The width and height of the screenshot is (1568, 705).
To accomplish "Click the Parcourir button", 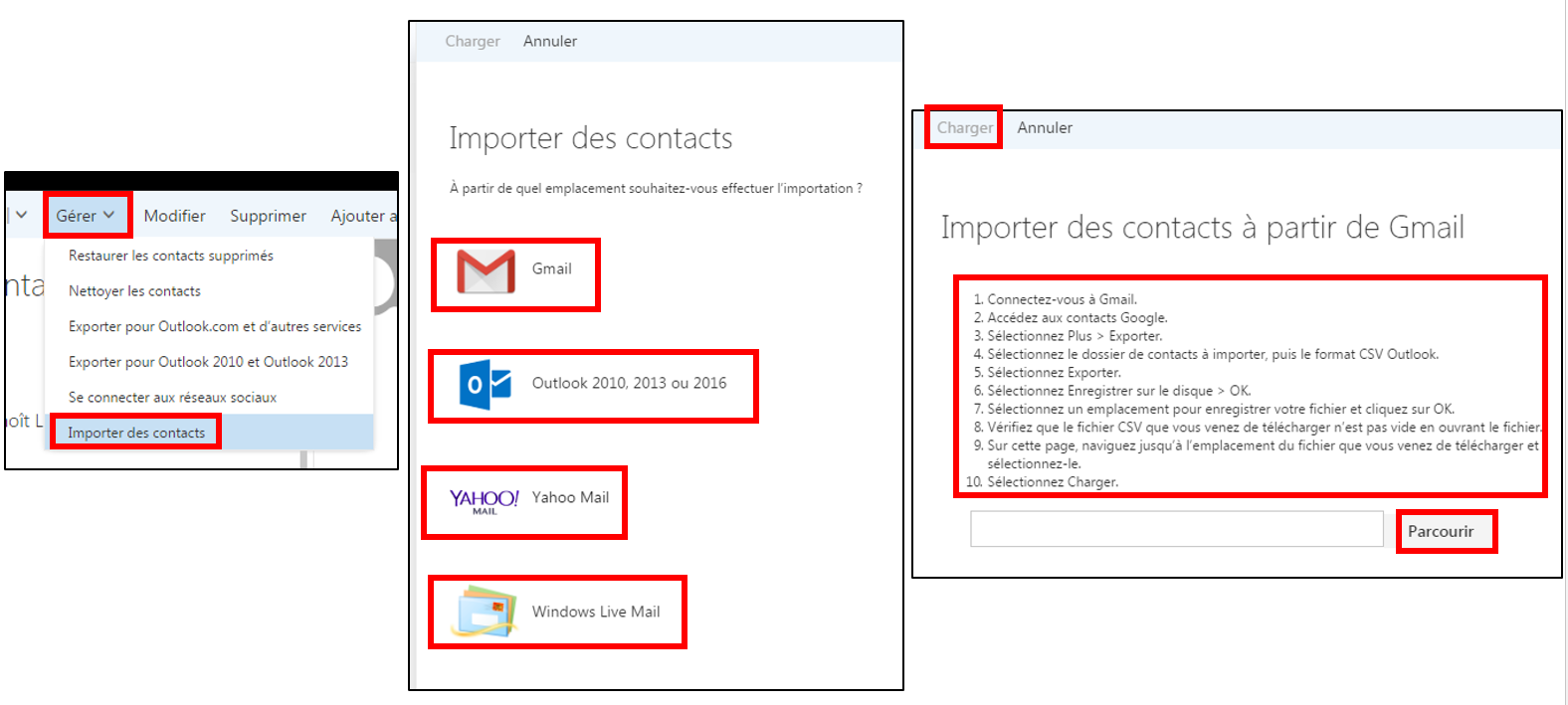I will pos(1446,531).
